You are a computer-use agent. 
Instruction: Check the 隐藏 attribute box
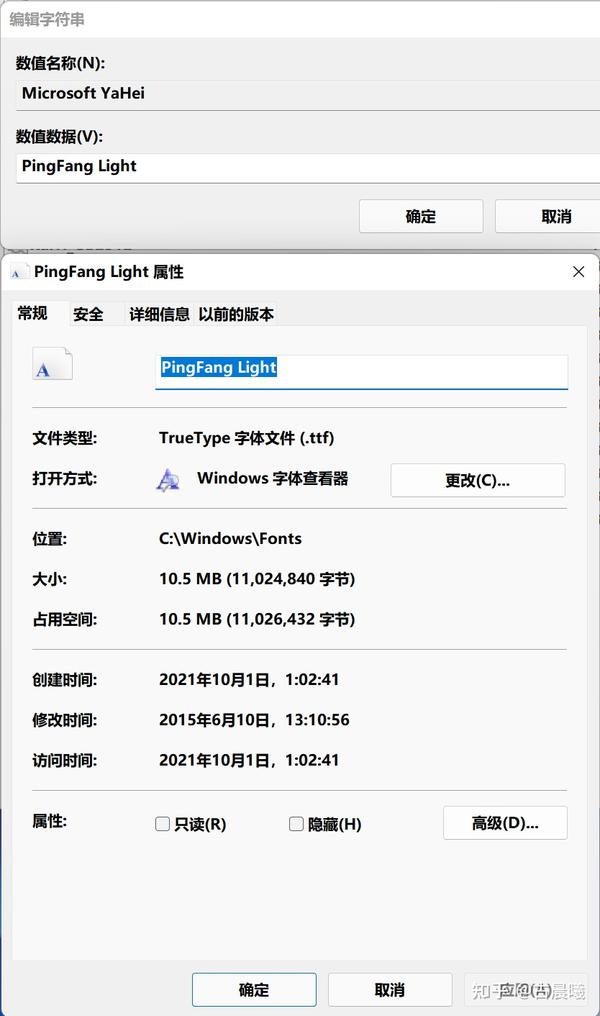tap(296, 824)
